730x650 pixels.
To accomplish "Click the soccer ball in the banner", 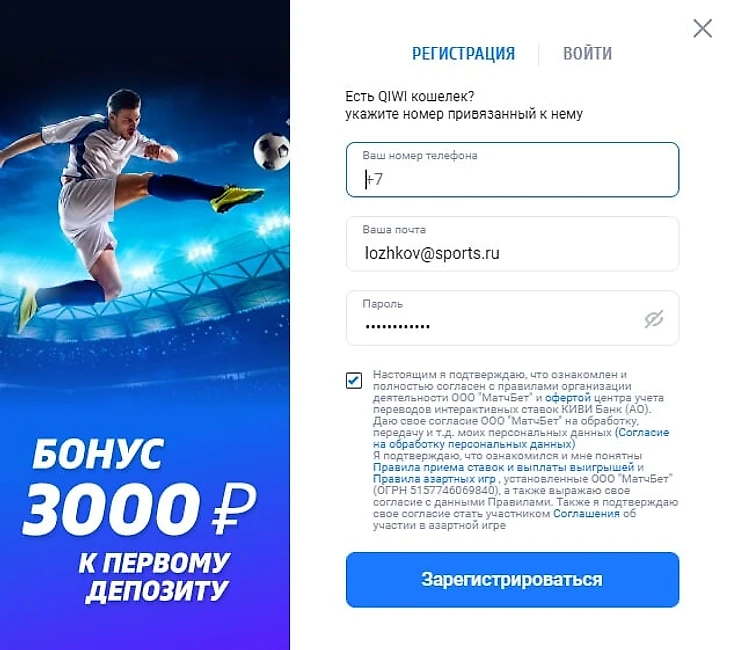I will (x=272, y=151).
